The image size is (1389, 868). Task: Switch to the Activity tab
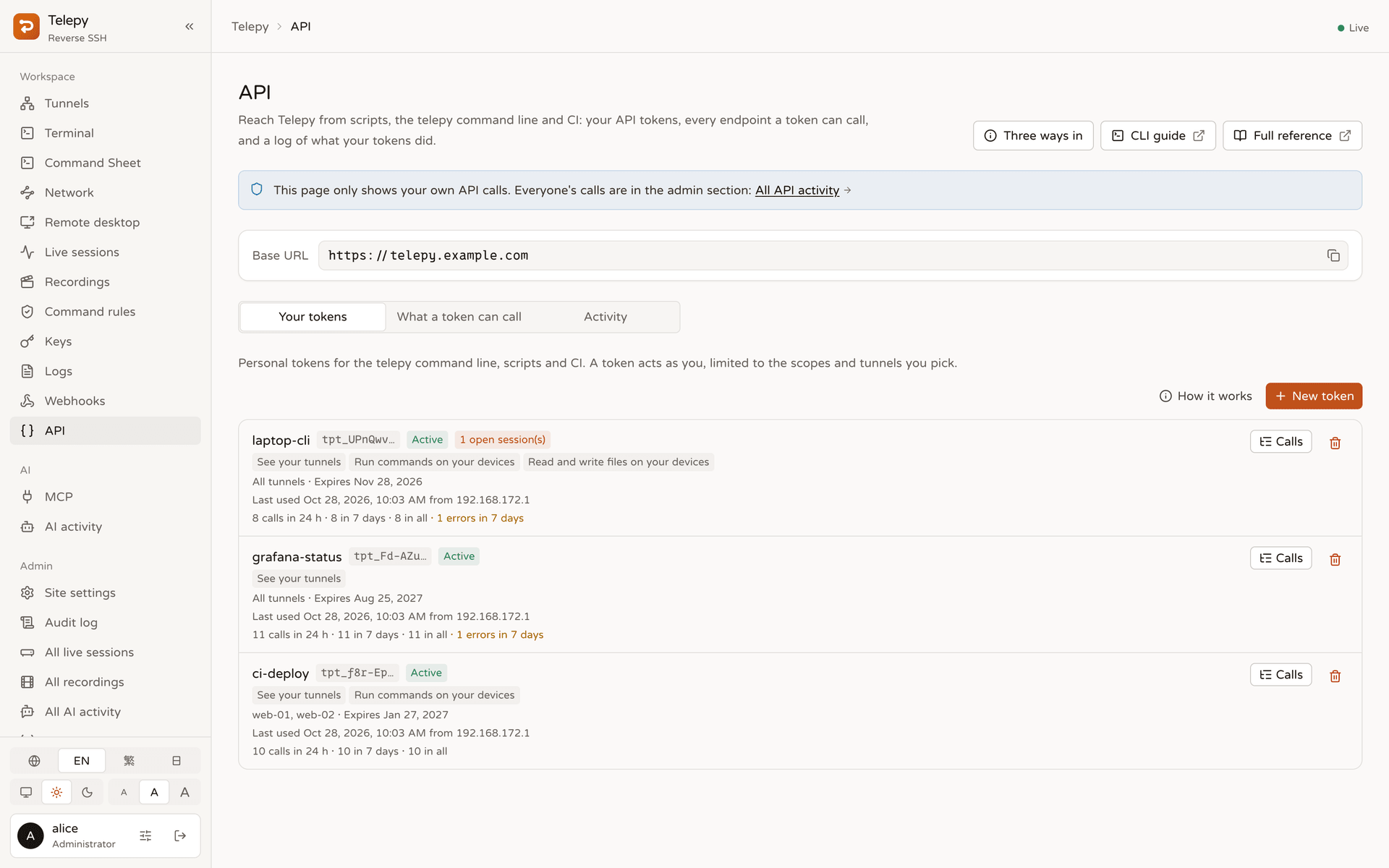(x=606, y=317)
